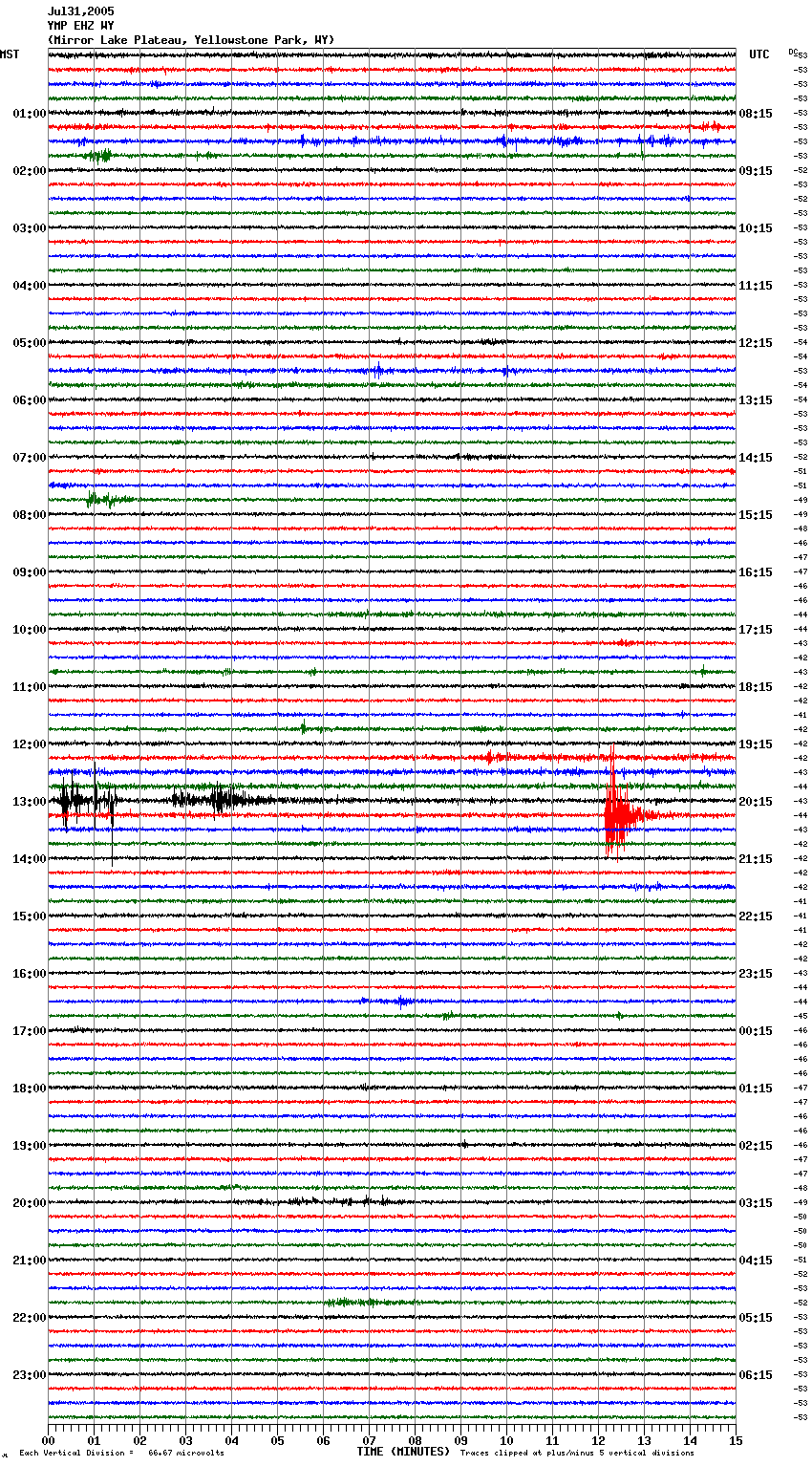This screenshot has height=1466, width=812.
Task: Select the 02:00 MST time label
Action: [x=30, y=171]
